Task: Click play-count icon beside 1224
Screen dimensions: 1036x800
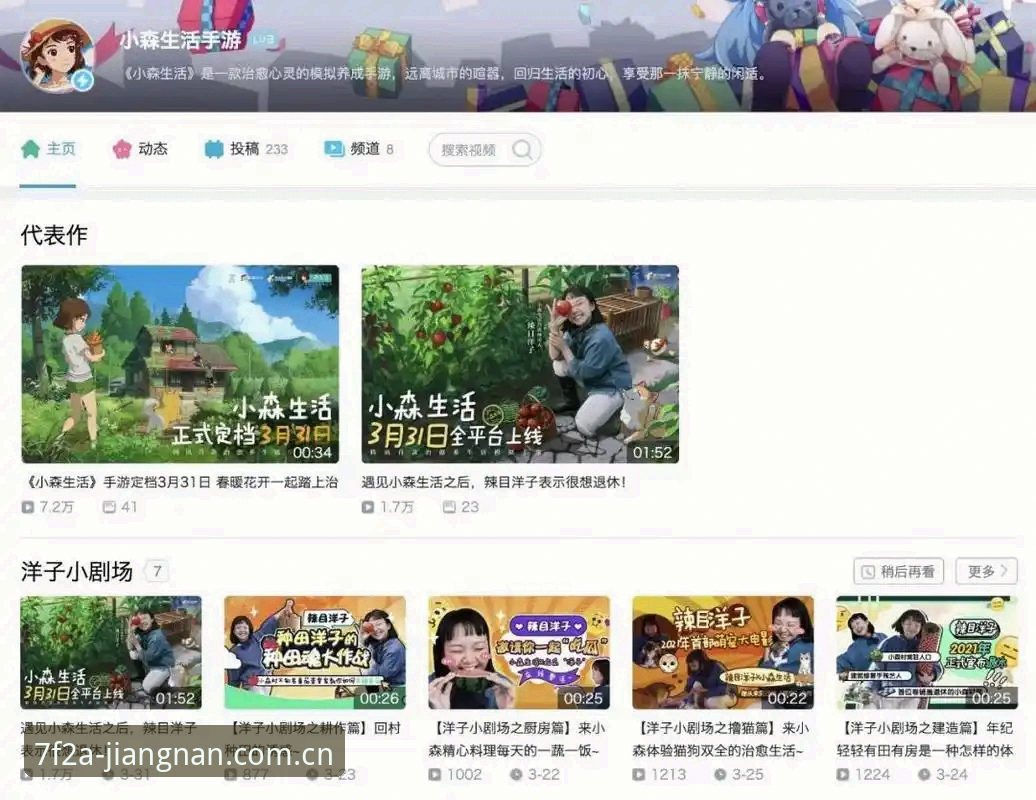Action: tap(842, 774)
